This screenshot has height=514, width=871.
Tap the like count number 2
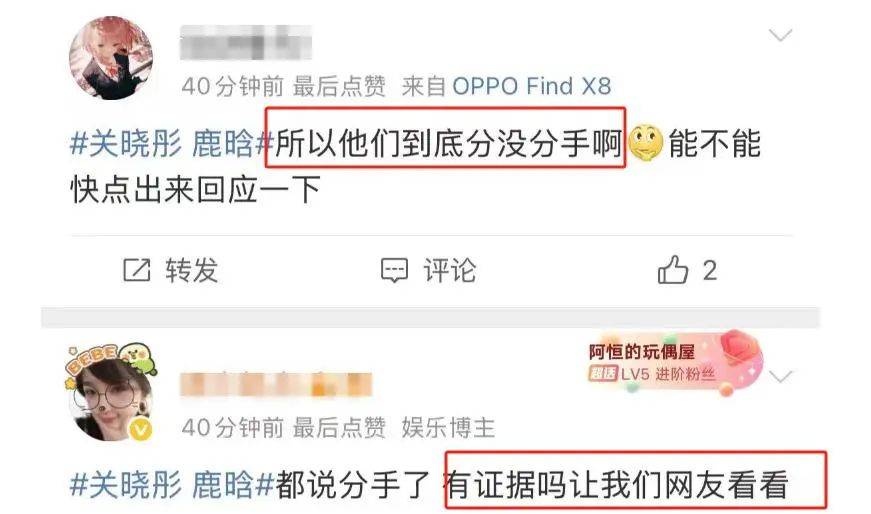(709, 271)
